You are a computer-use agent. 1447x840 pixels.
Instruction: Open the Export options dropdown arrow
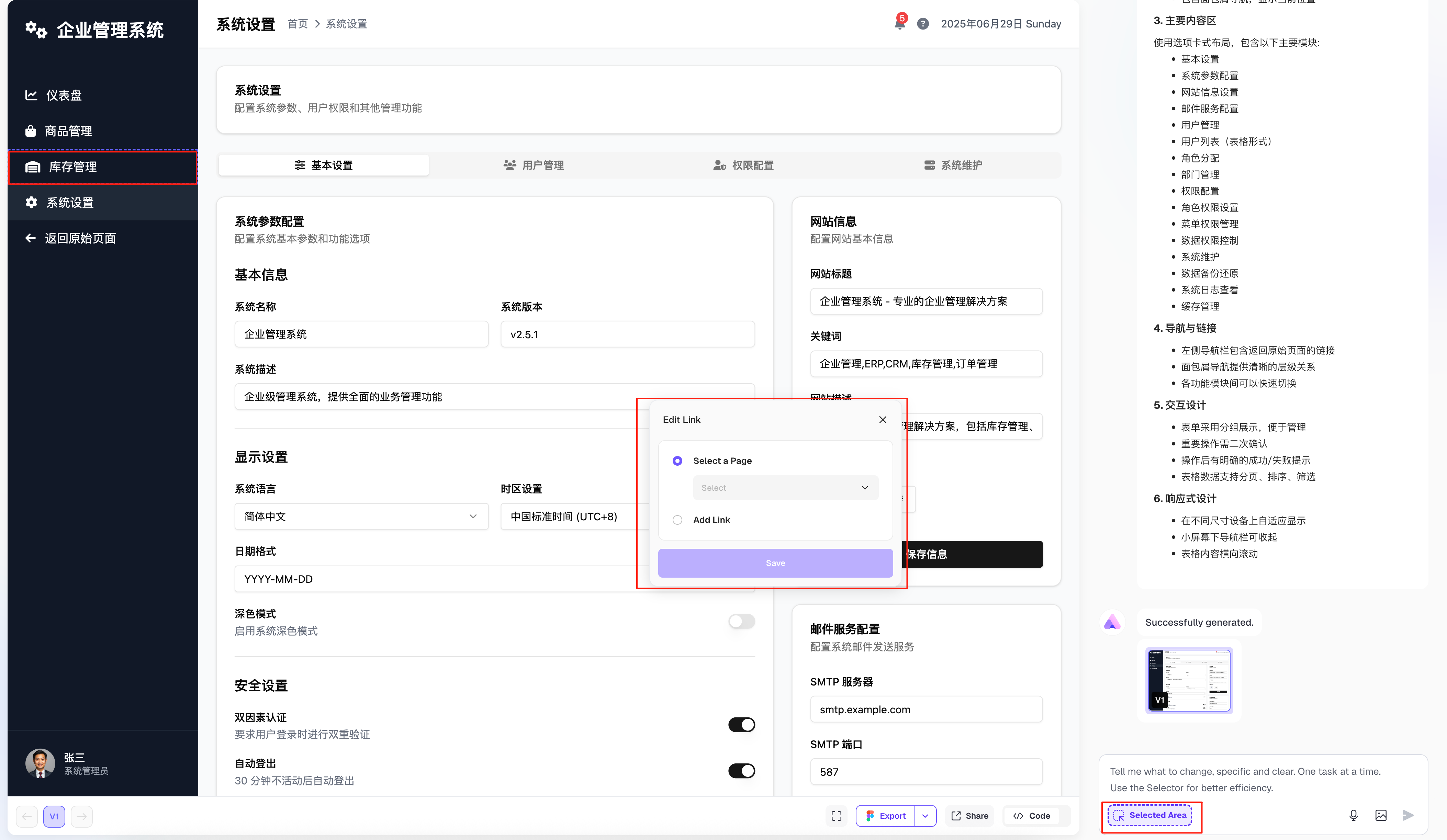925,815
